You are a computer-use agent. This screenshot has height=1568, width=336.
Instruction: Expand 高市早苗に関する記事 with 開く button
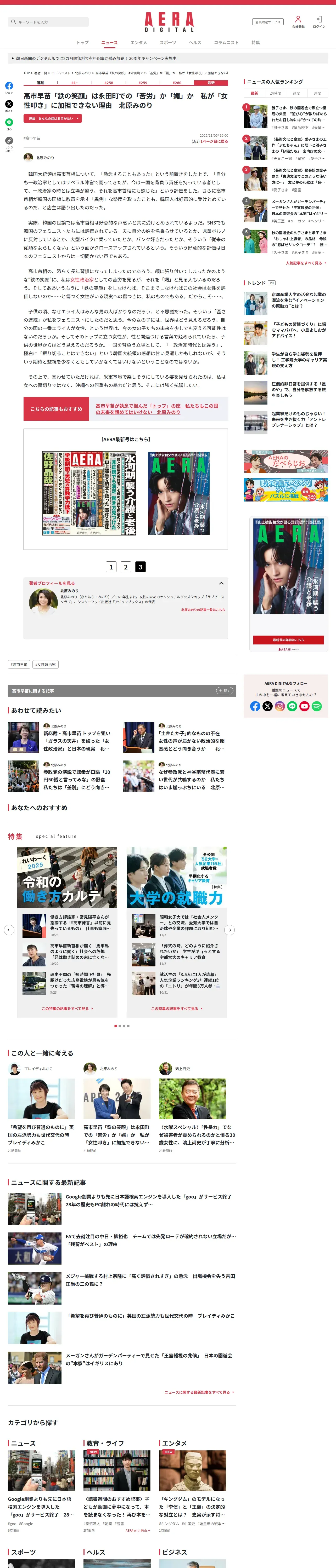tap(225, 691)
